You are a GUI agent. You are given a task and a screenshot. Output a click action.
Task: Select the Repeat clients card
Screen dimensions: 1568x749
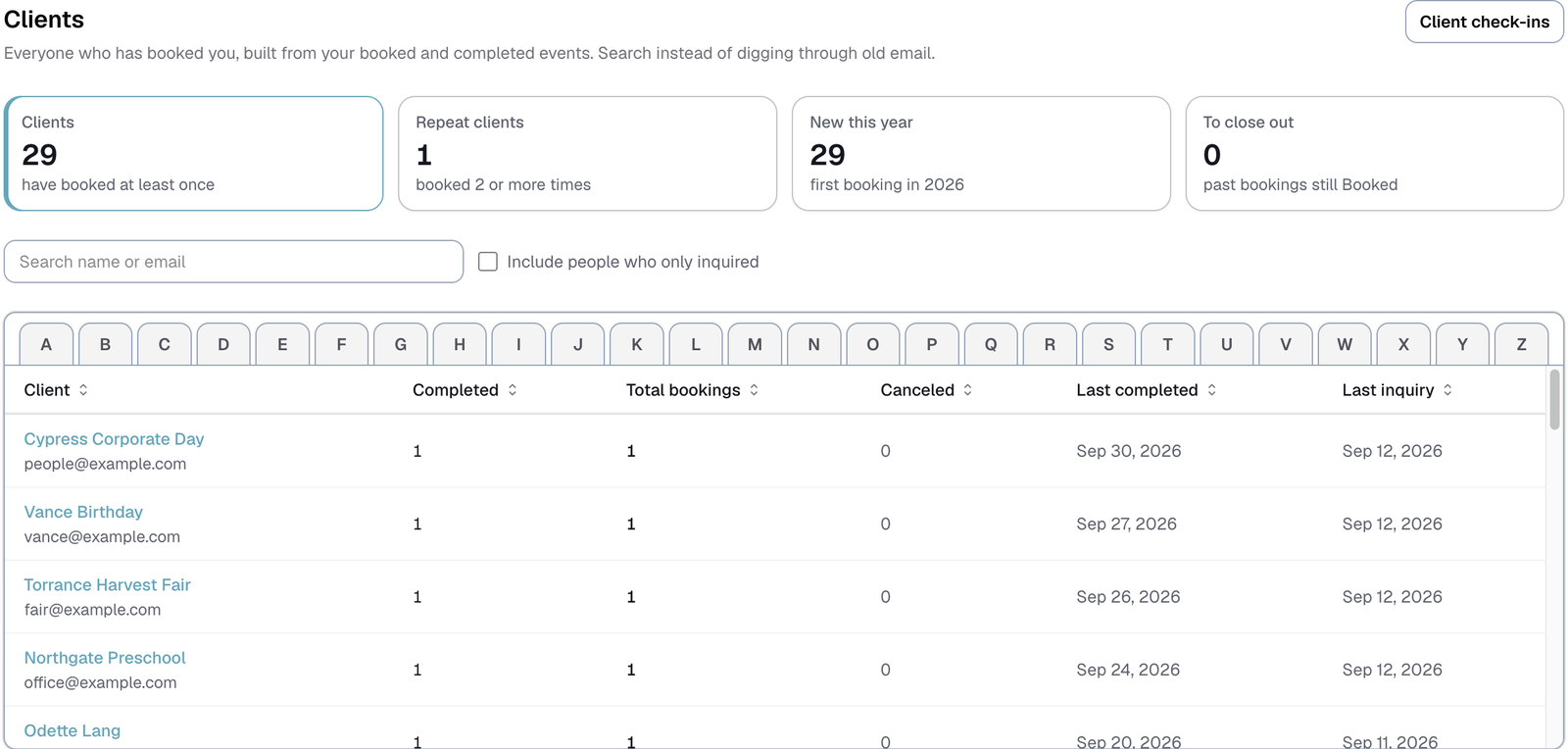tap(587, 153)
